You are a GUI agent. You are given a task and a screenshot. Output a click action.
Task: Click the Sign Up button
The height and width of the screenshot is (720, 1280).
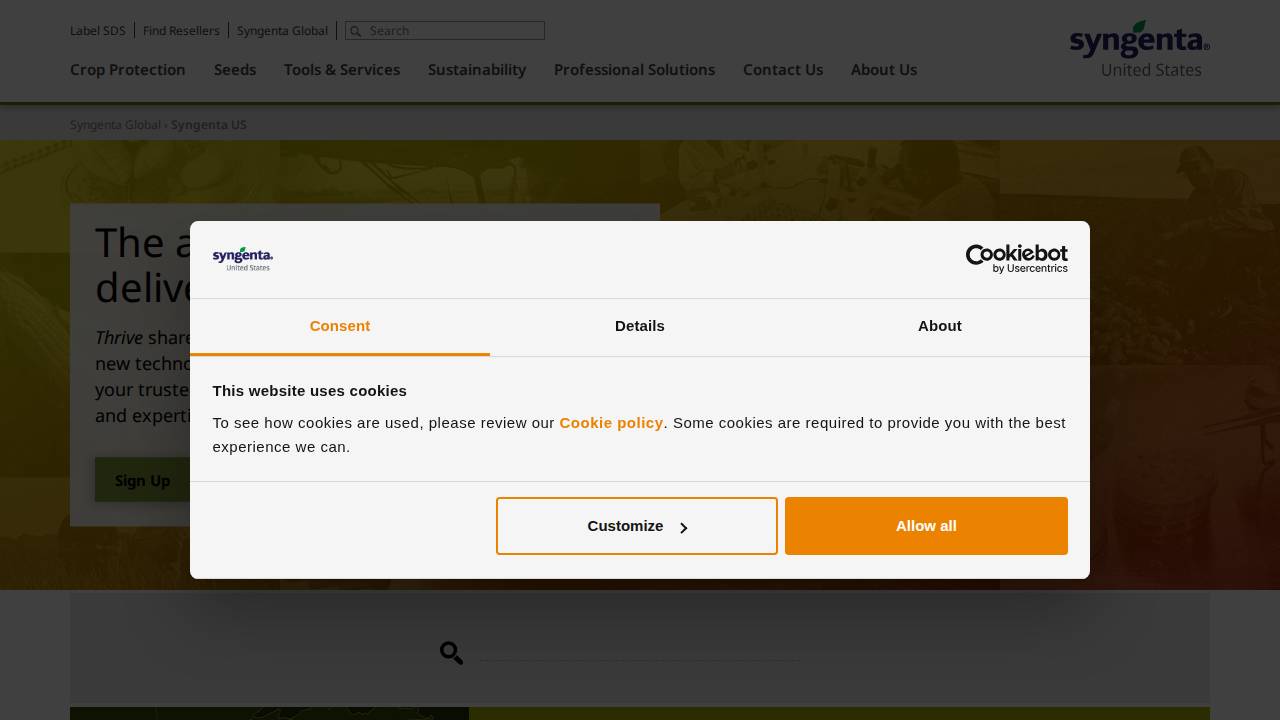142,480
